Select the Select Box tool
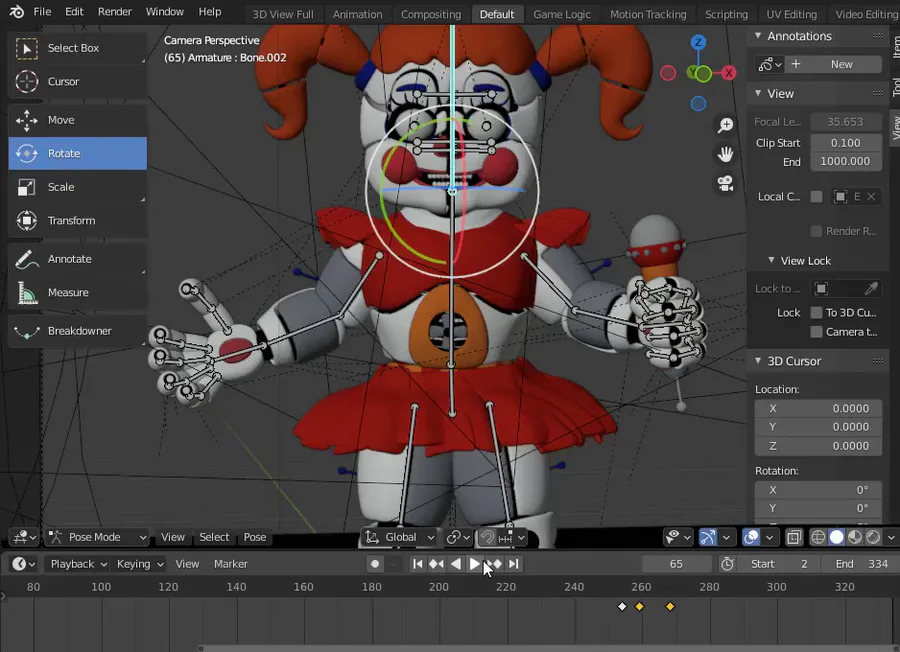This screenshot has height=652, width=900. click(x=77, y=48)
